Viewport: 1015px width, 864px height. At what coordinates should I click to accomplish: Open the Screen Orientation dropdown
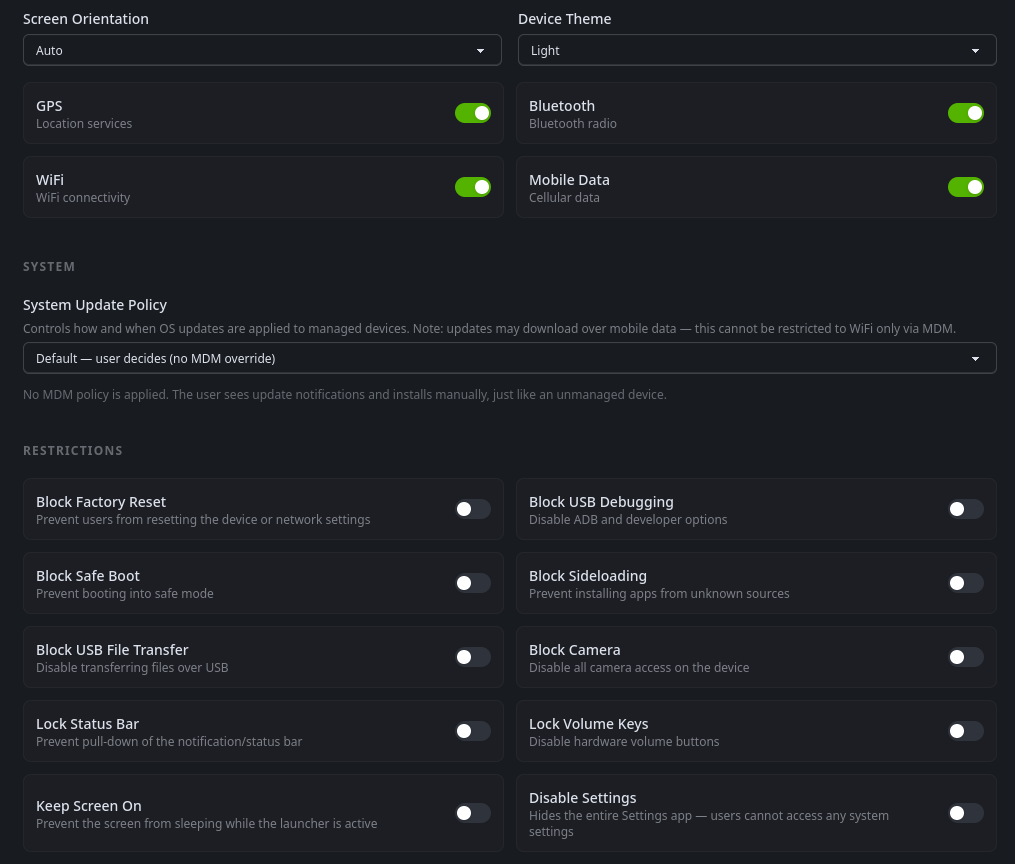pos(262,49)
